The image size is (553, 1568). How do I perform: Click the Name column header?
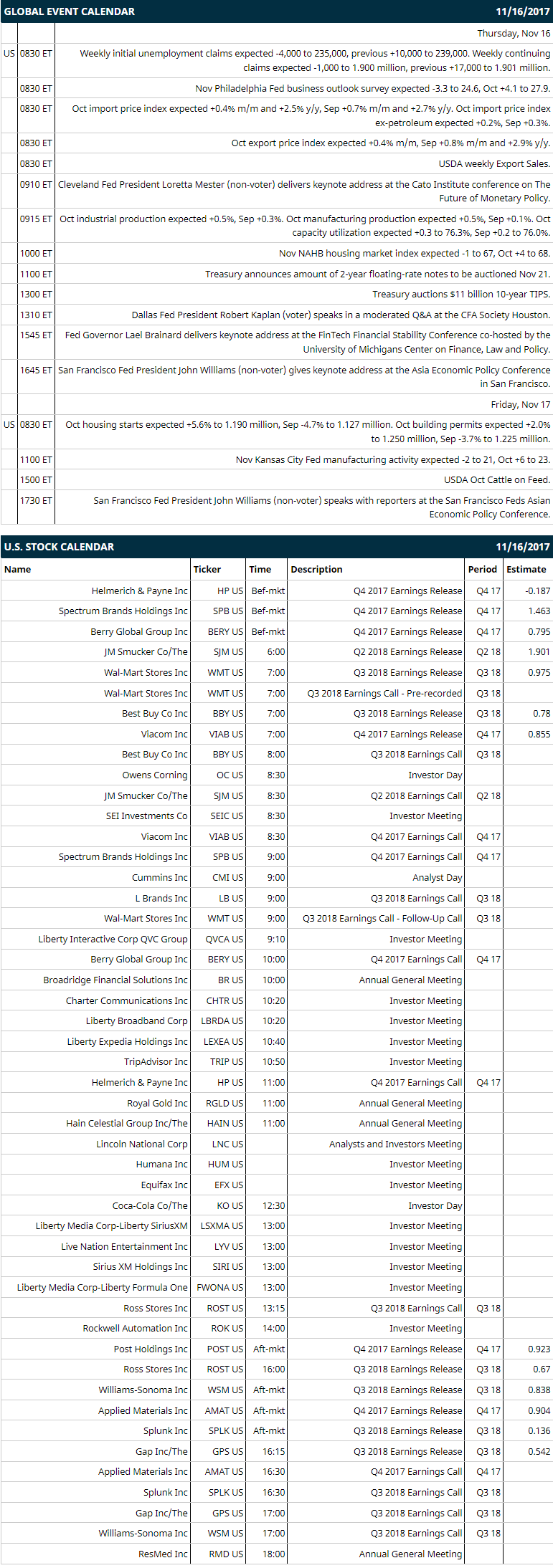point(18,569)
